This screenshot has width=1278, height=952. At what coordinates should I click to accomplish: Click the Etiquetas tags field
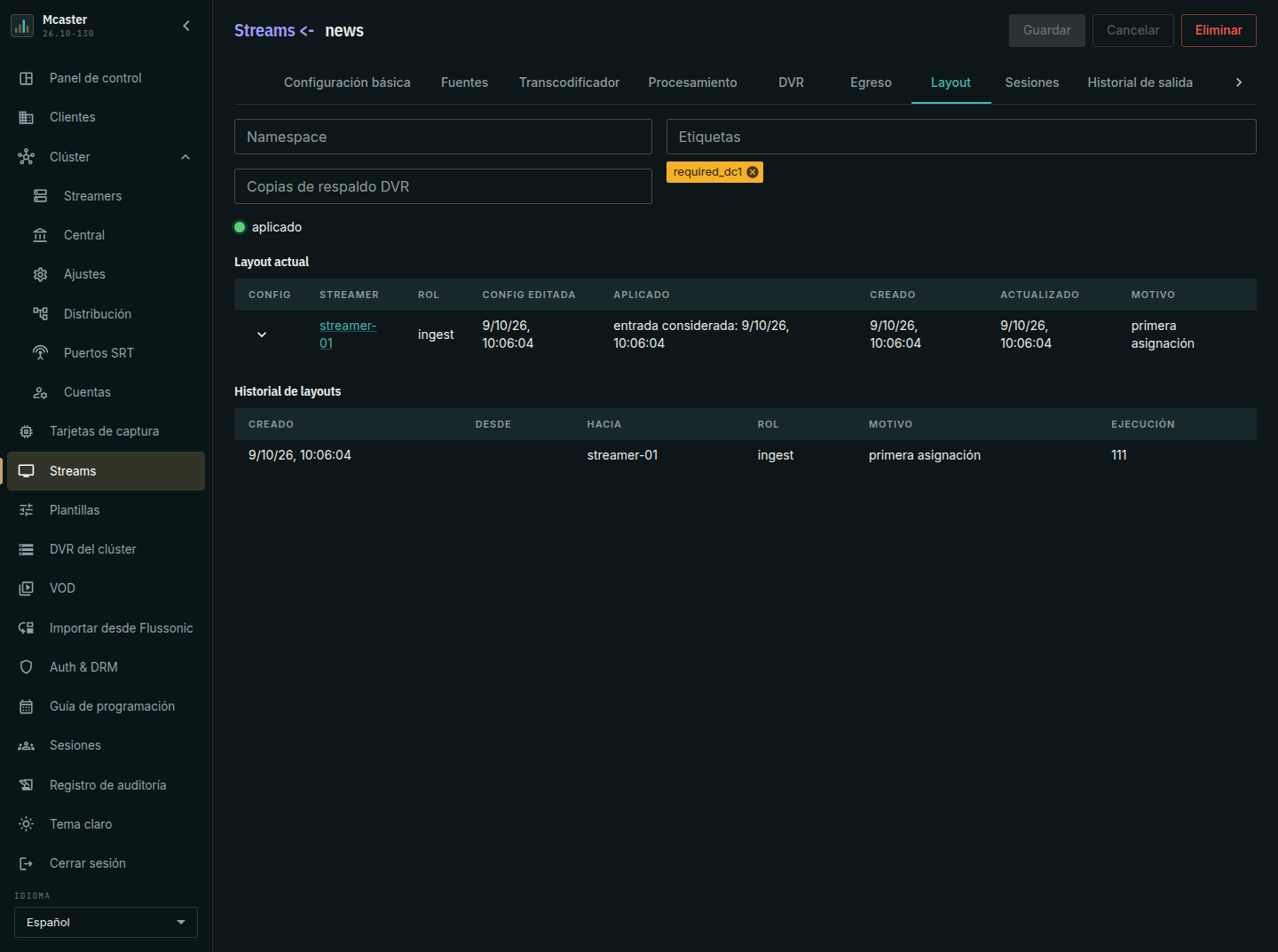coord(961,137)
